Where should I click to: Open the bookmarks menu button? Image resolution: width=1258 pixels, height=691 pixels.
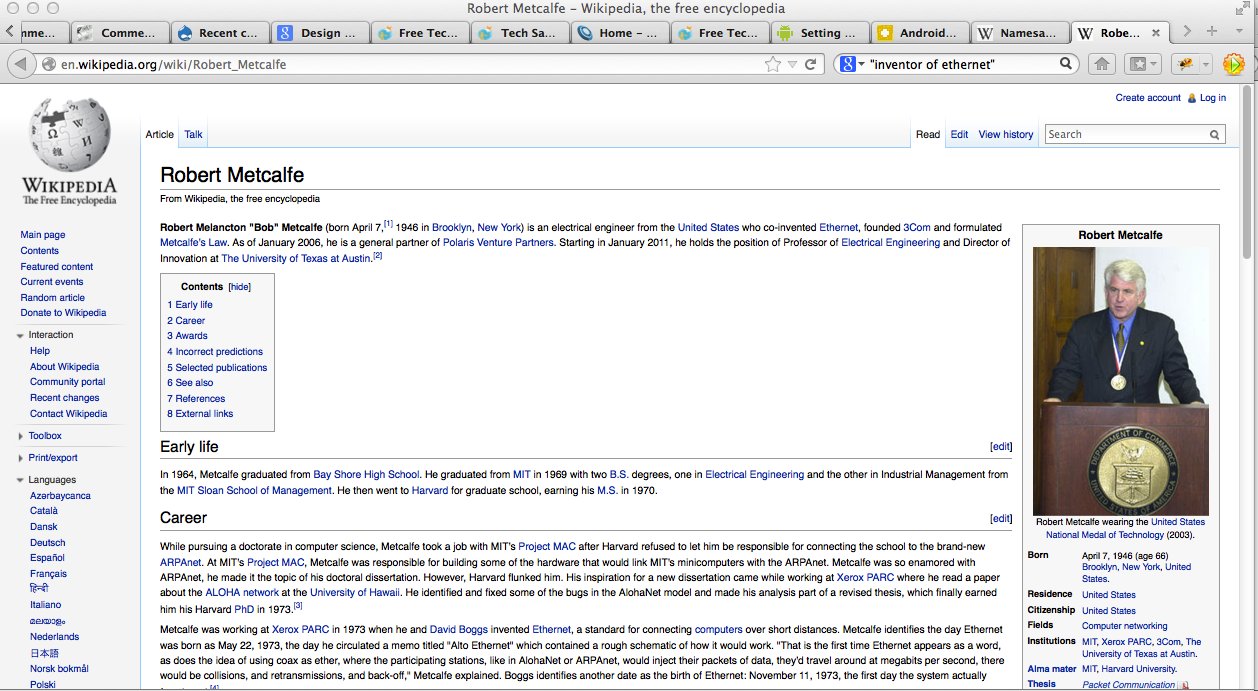coord(1143,64)
